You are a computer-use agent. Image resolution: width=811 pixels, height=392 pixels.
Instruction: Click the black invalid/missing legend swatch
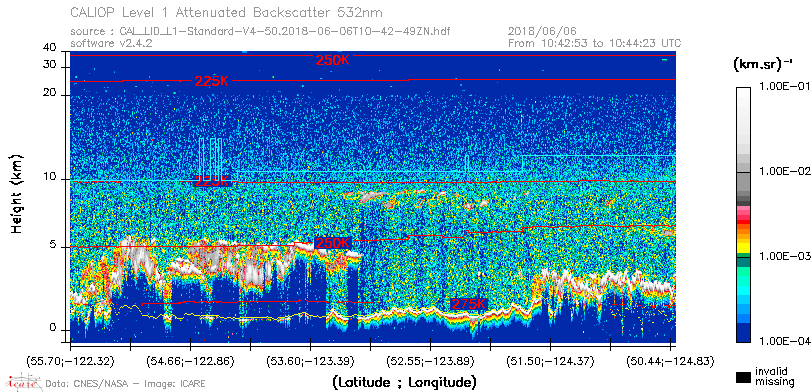pyautogui.click(x=743, y=377)
